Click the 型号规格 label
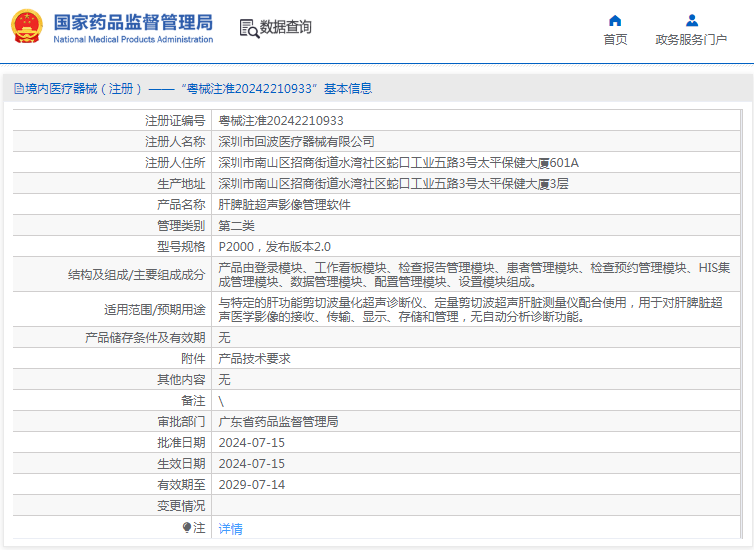 (181, 247)
